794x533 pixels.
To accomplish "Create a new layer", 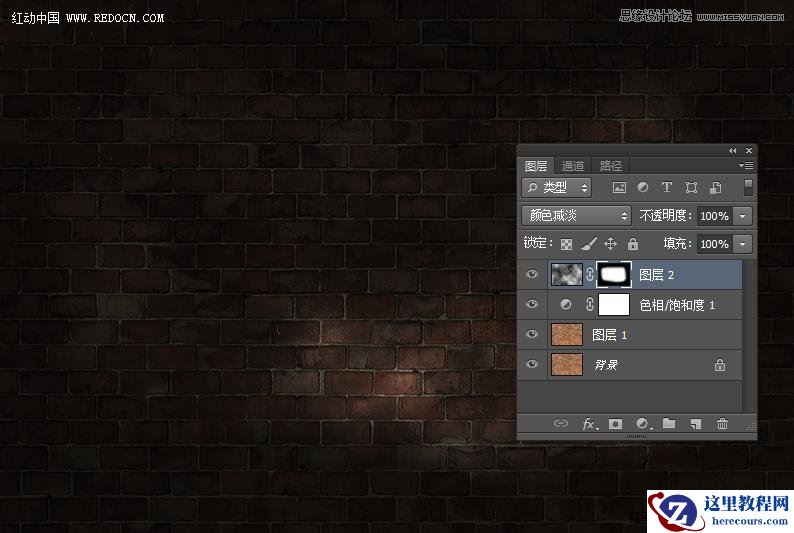I will (x=696, y=424).
